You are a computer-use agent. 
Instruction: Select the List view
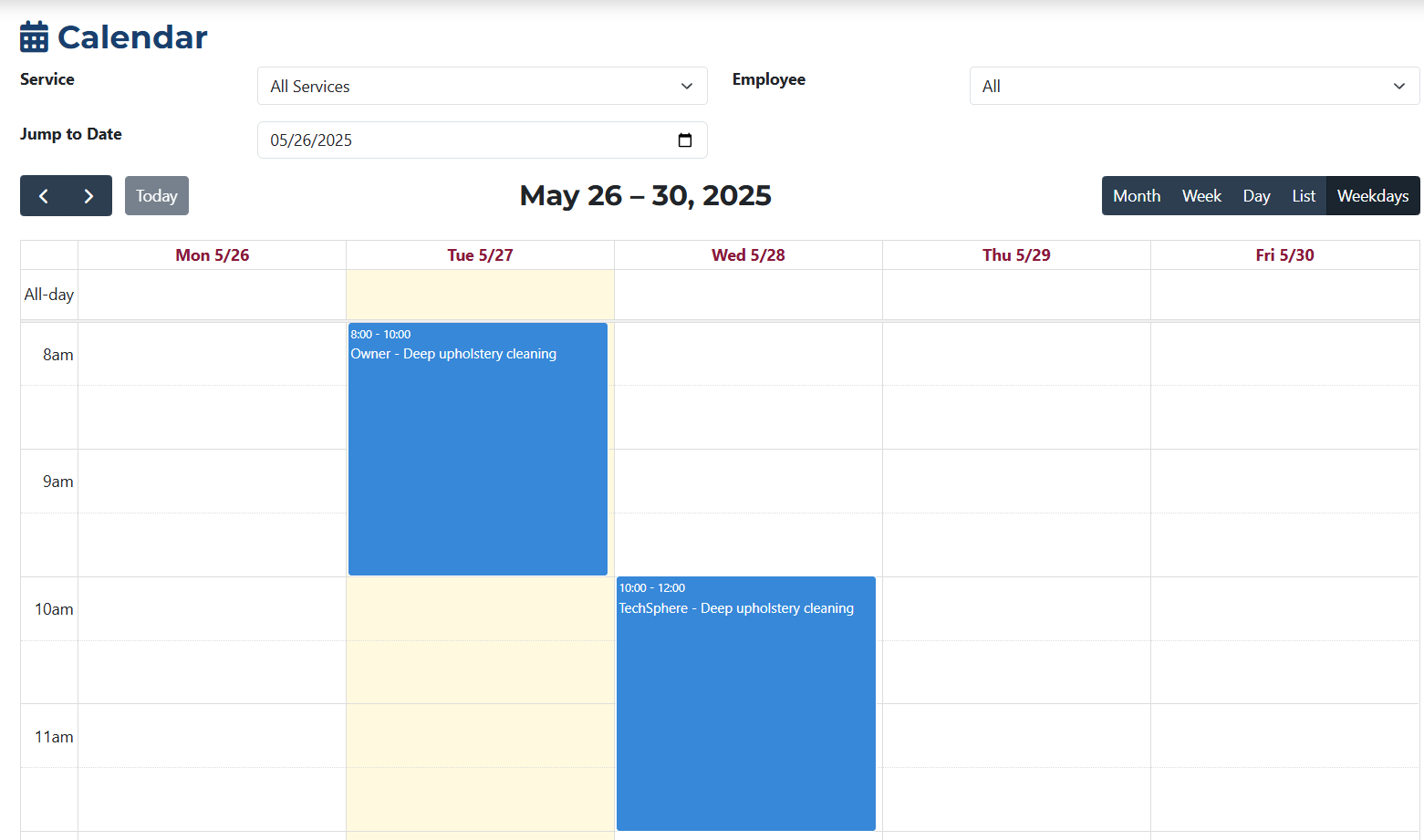(1303, 195)
